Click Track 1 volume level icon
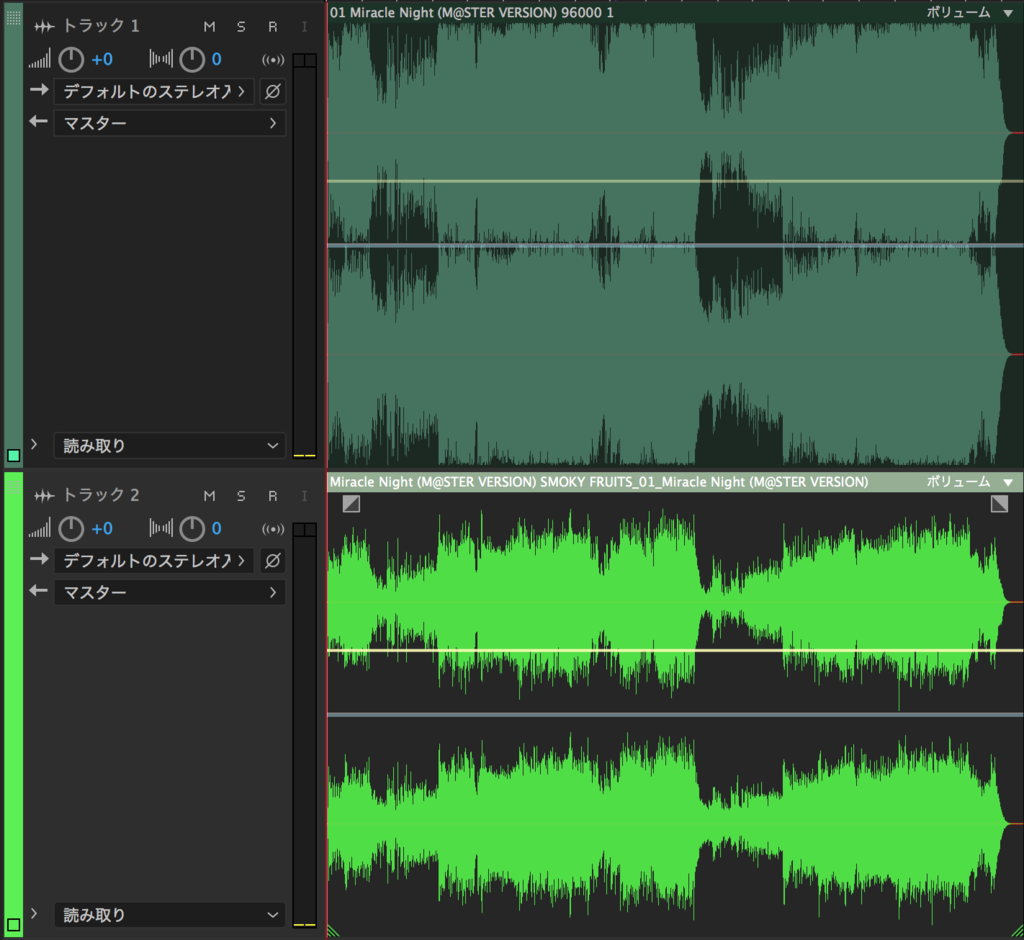Image resolution: width=1024 pixels, height=940 pixels. [39, 59]
